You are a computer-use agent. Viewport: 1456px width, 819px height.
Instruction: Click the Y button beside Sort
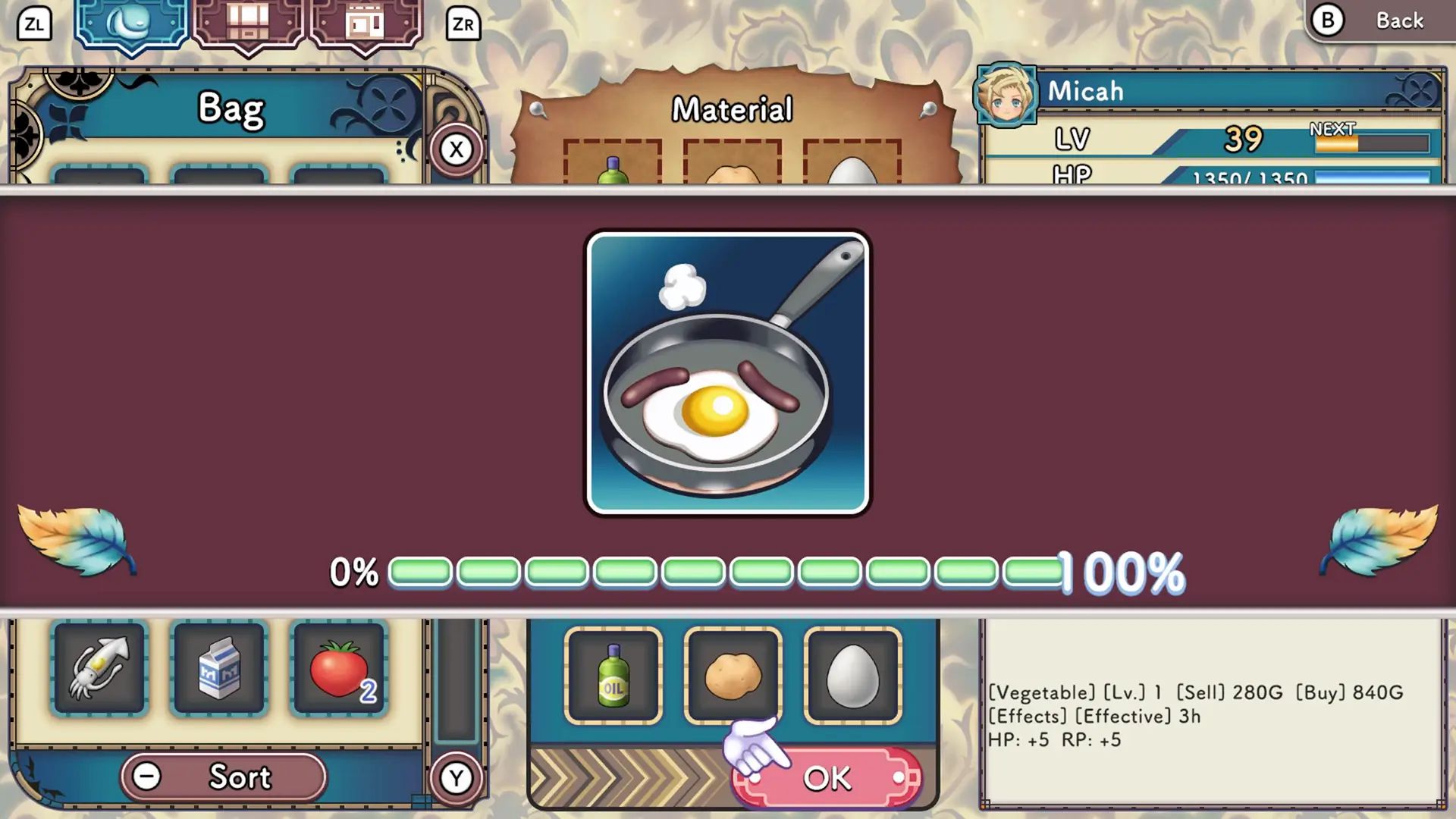click(x=456, y=778)
